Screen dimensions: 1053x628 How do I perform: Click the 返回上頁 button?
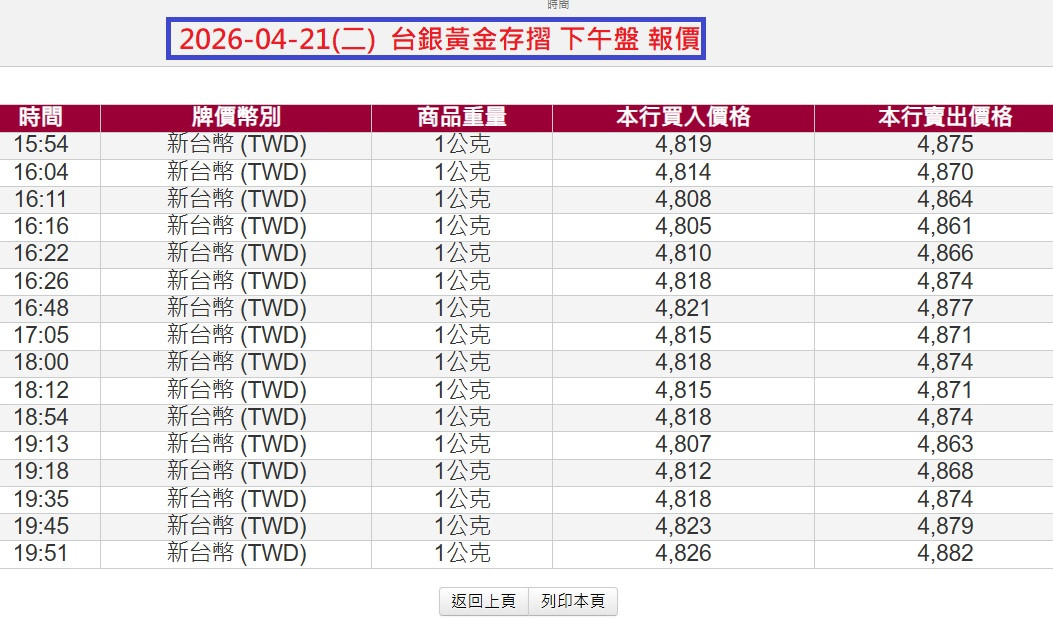pos(484,601)
